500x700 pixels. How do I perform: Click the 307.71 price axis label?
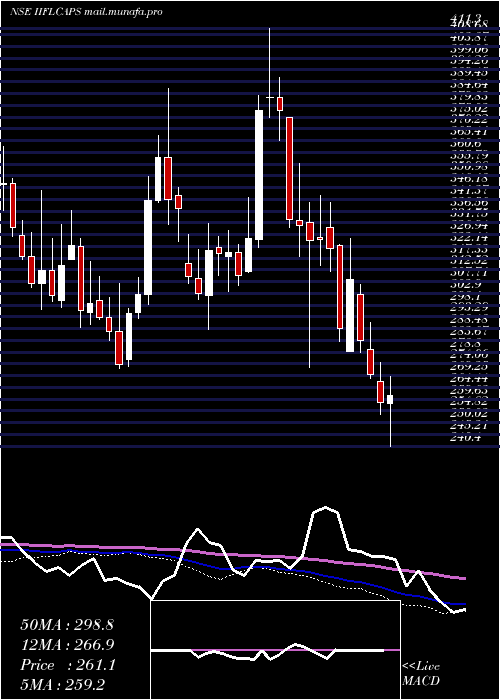pos(469,272)
